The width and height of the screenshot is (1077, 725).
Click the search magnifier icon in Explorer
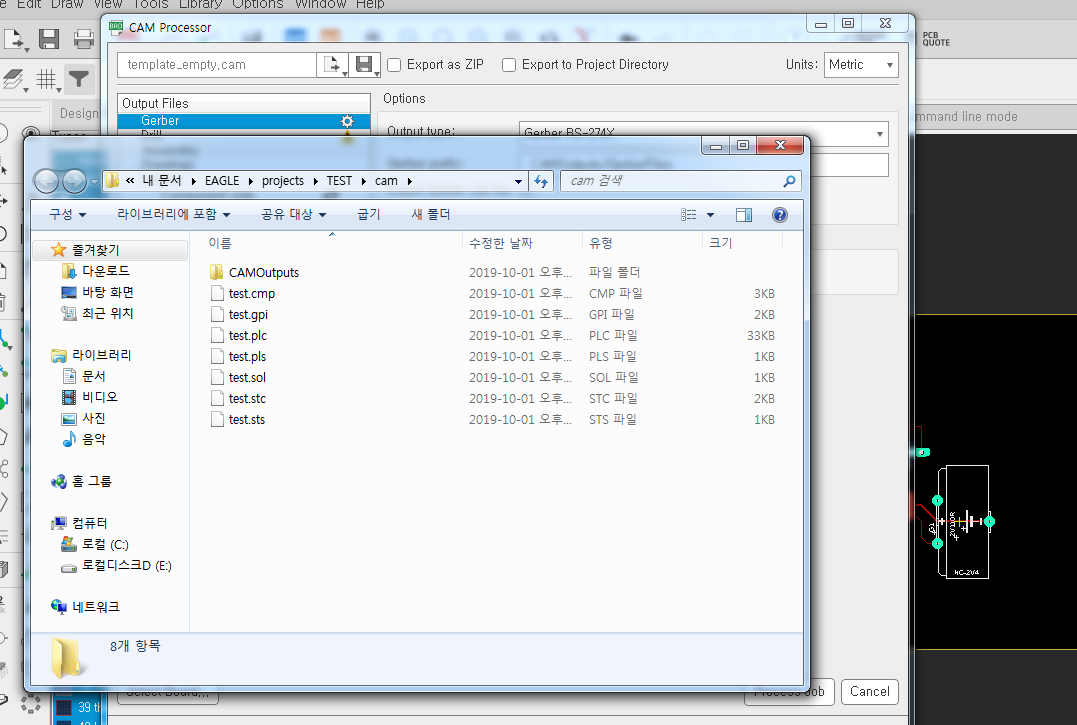coord(789,181)
